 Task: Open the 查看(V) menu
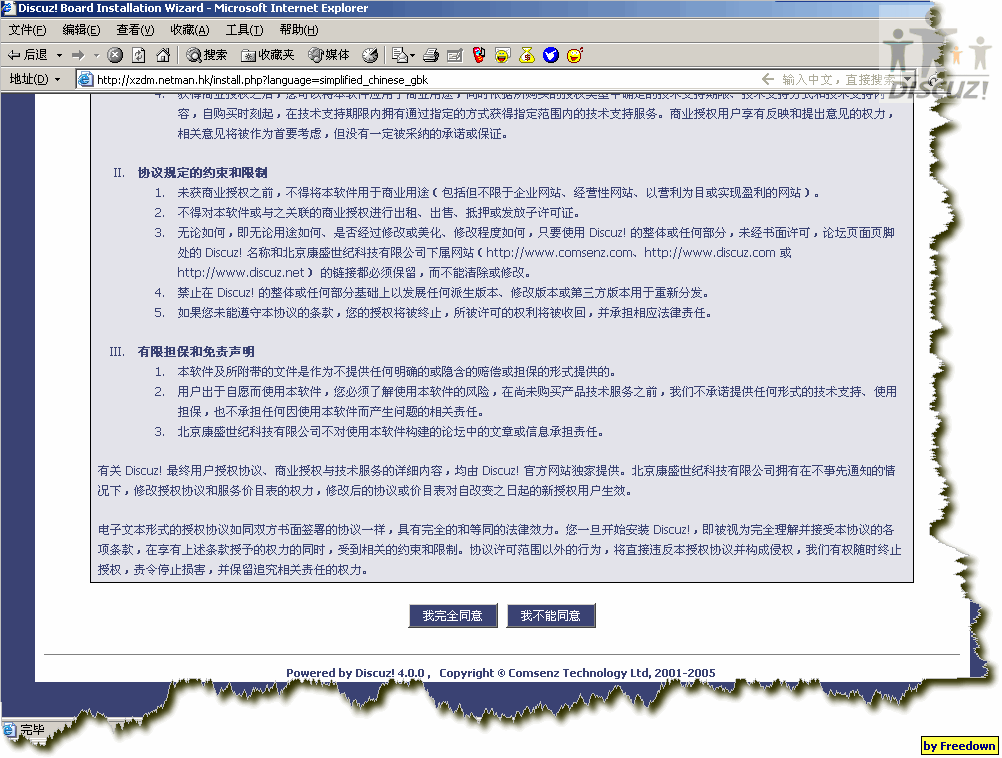pyautogui.click(x=135, y=30)
